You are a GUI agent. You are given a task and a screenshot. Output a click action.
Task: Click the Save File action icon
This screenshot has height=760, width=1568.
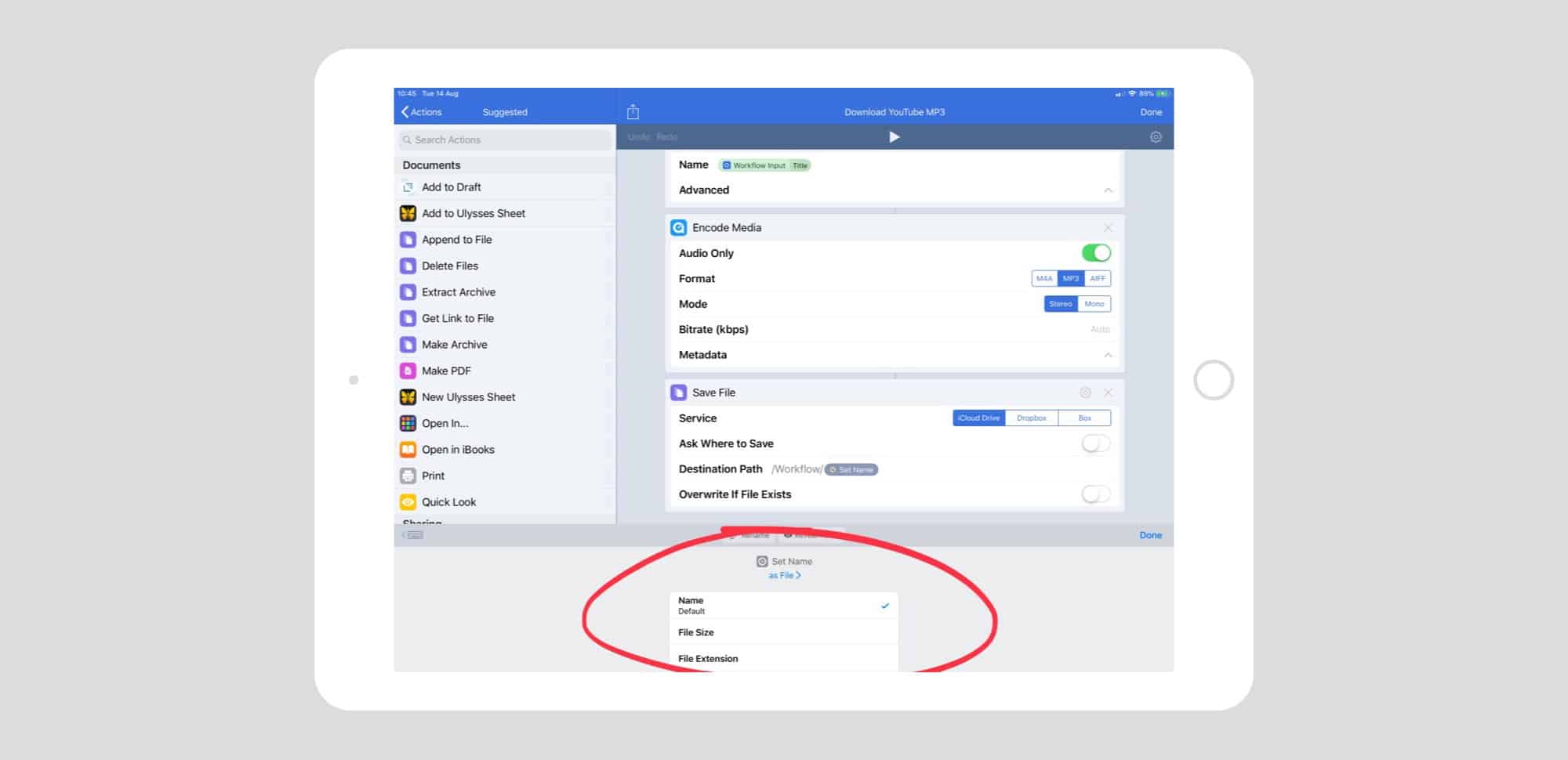678,393
